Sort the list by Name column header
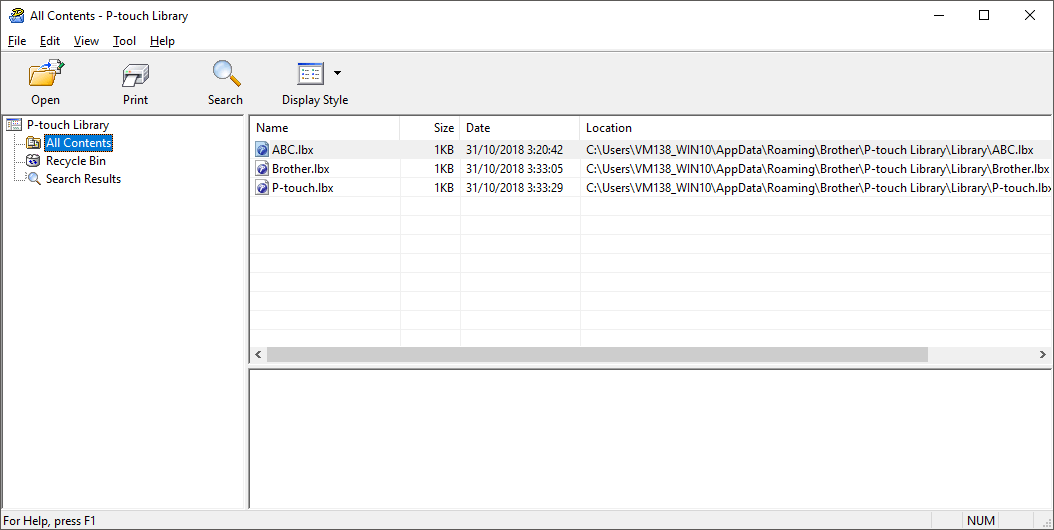The image size is (1054, 530). pyautogui.click(x=324, y=128)
